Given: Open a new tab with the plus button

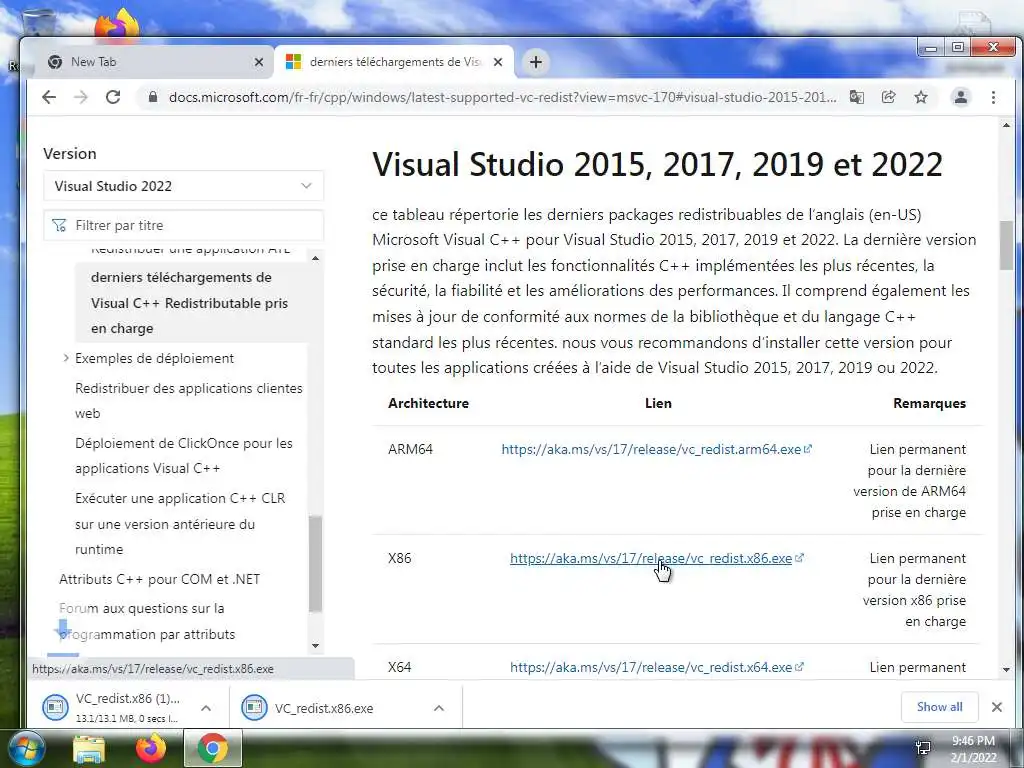Looking at the screenshot, I should pyautogui.click(x=536, y=62).
